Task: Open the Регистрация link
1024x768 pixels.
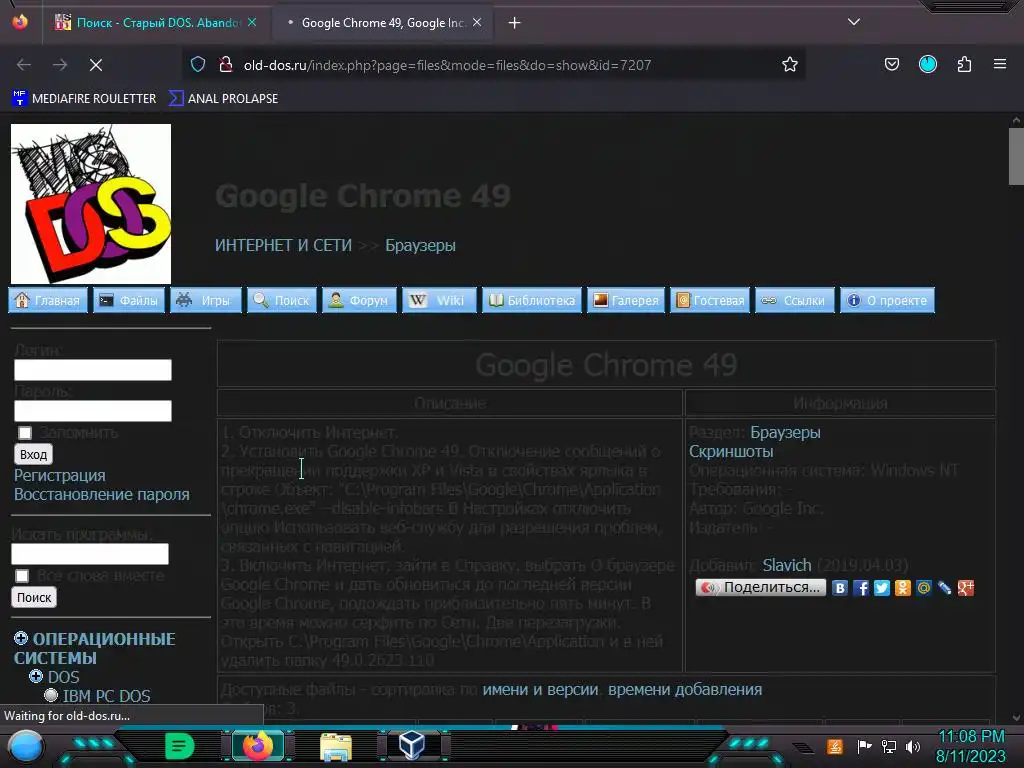Action: [59, 475]
